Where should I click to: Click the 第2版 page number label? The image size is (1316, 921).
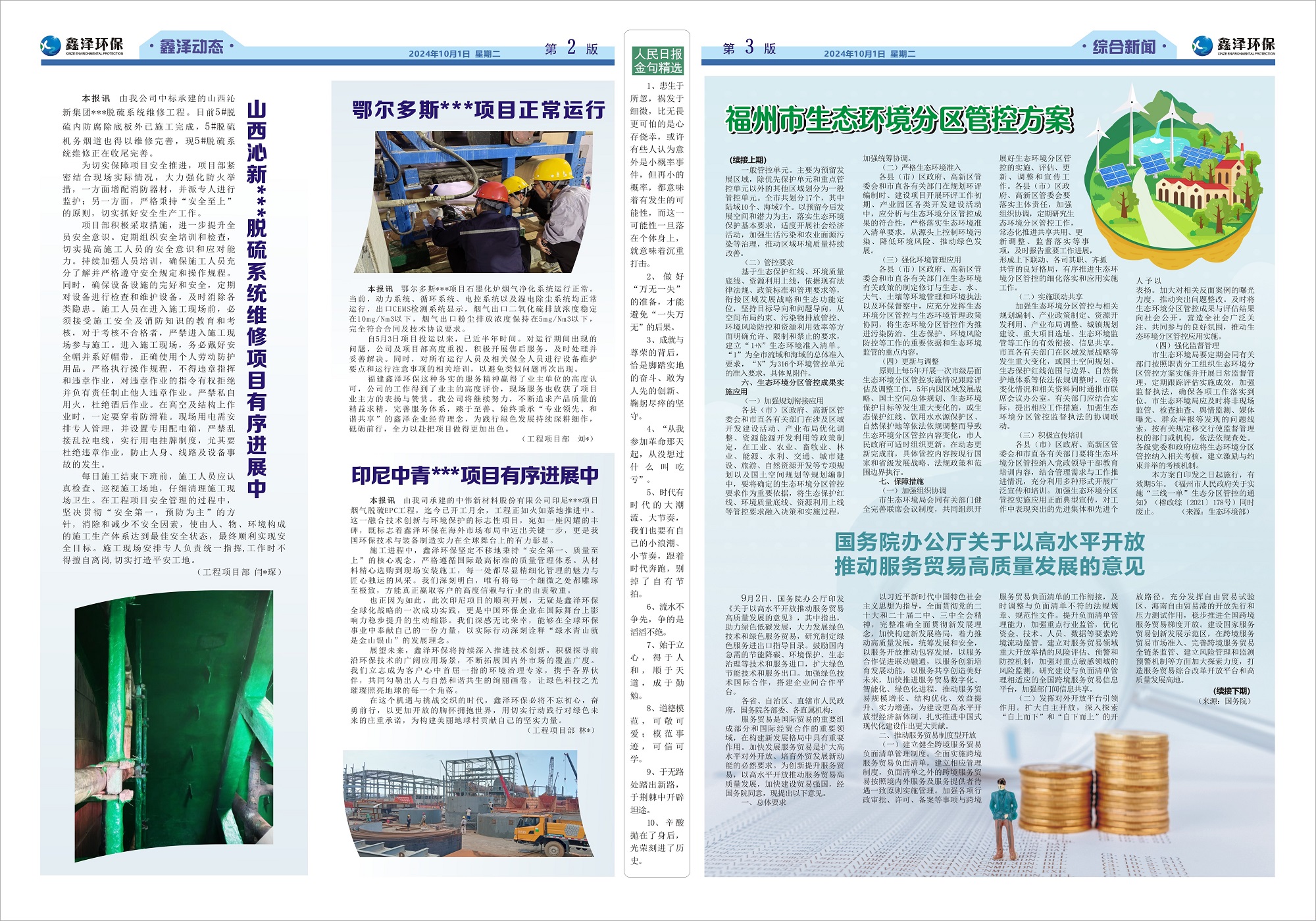(x=571, y=49)
